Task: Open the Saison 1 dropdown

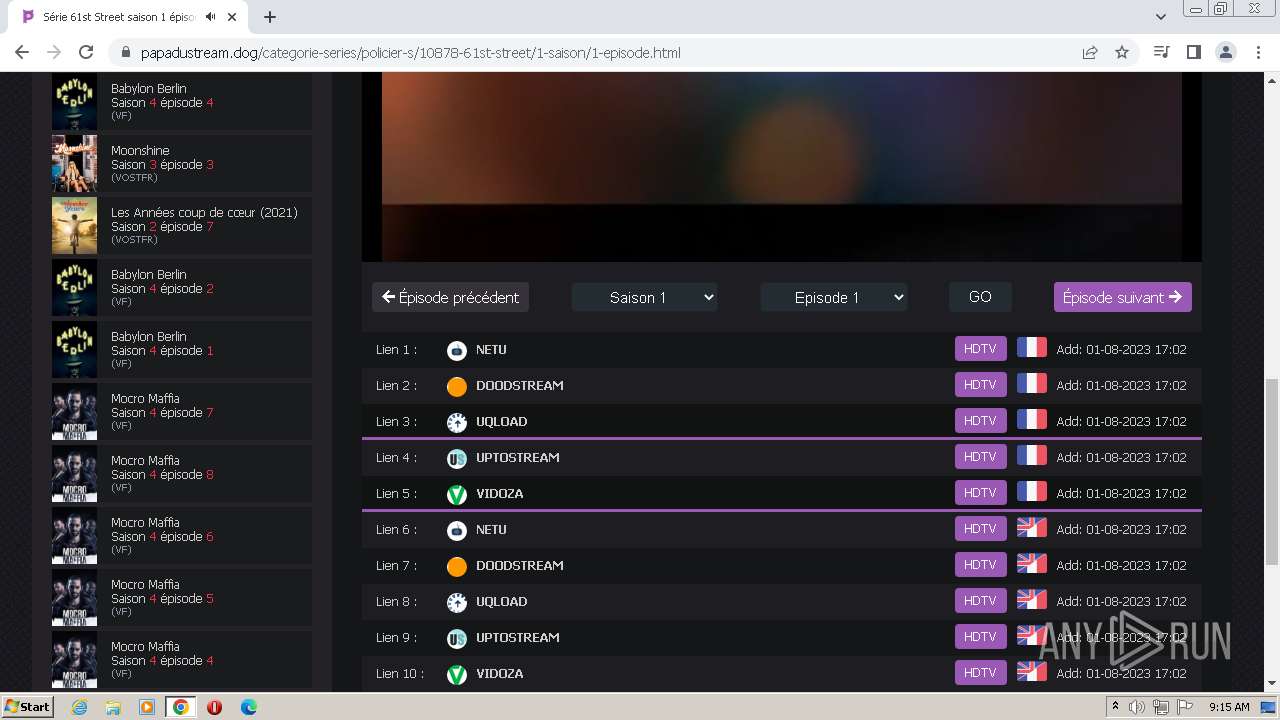Action: click(644, 297)
